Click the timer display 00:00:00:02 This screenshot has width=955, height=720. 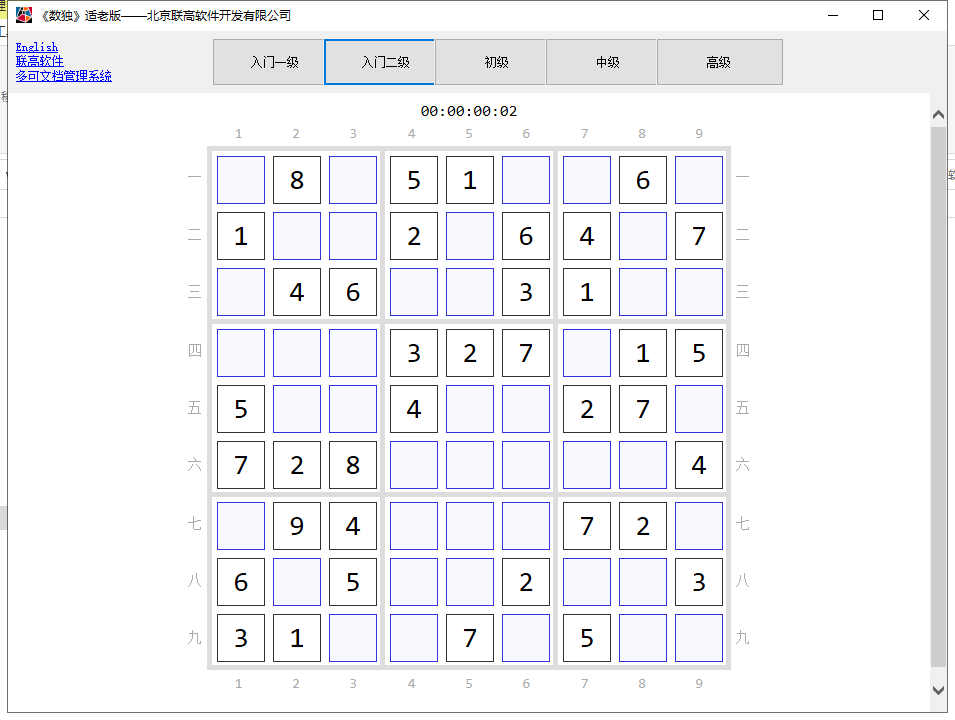coord(468,111)
